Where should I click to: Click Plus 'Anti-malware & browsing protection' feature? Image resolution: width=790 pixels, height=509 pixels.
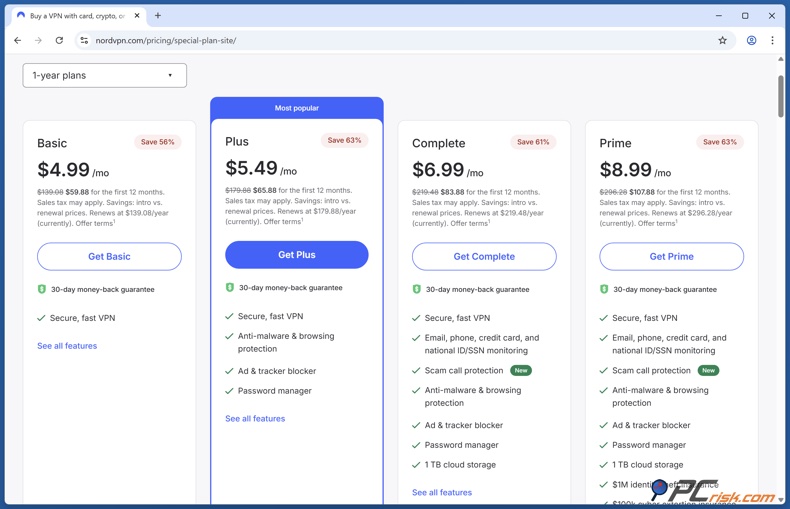click(x=286, y=342)
